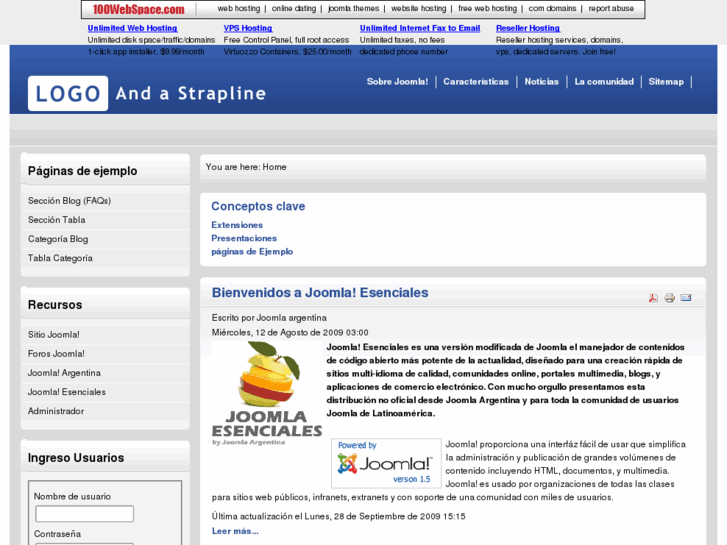Open VPS Hosting ad link

[248, 28]
